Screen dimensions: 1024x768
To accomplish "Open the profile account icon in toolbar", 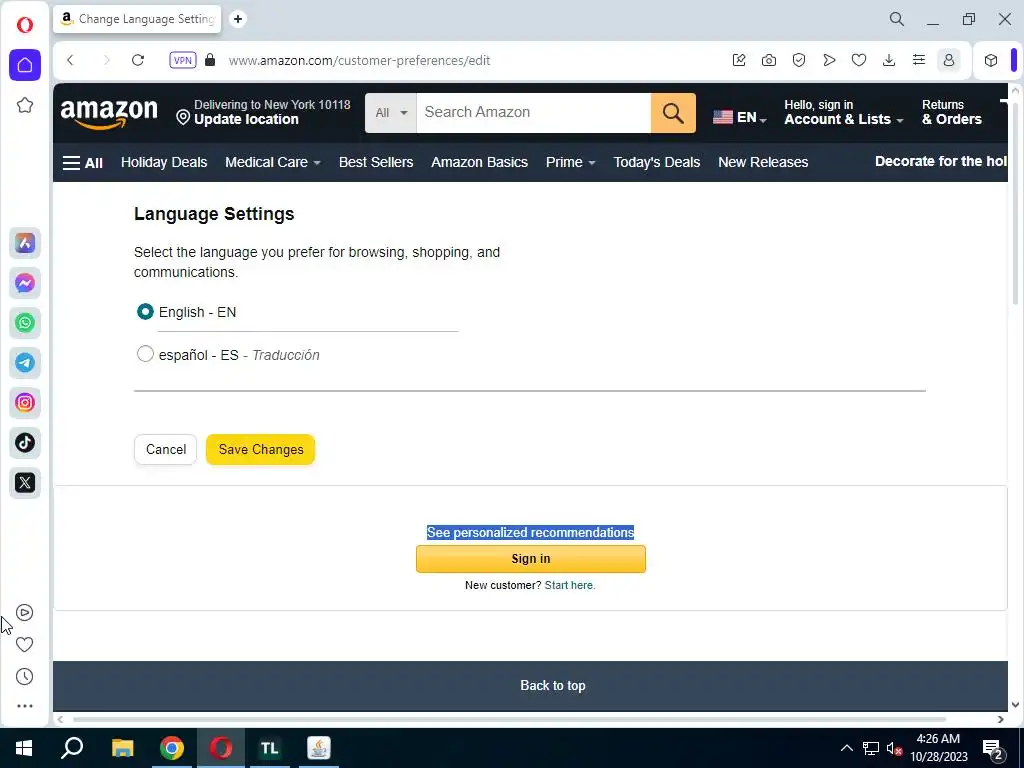I will pyautogui.click(x=949, y=60).
